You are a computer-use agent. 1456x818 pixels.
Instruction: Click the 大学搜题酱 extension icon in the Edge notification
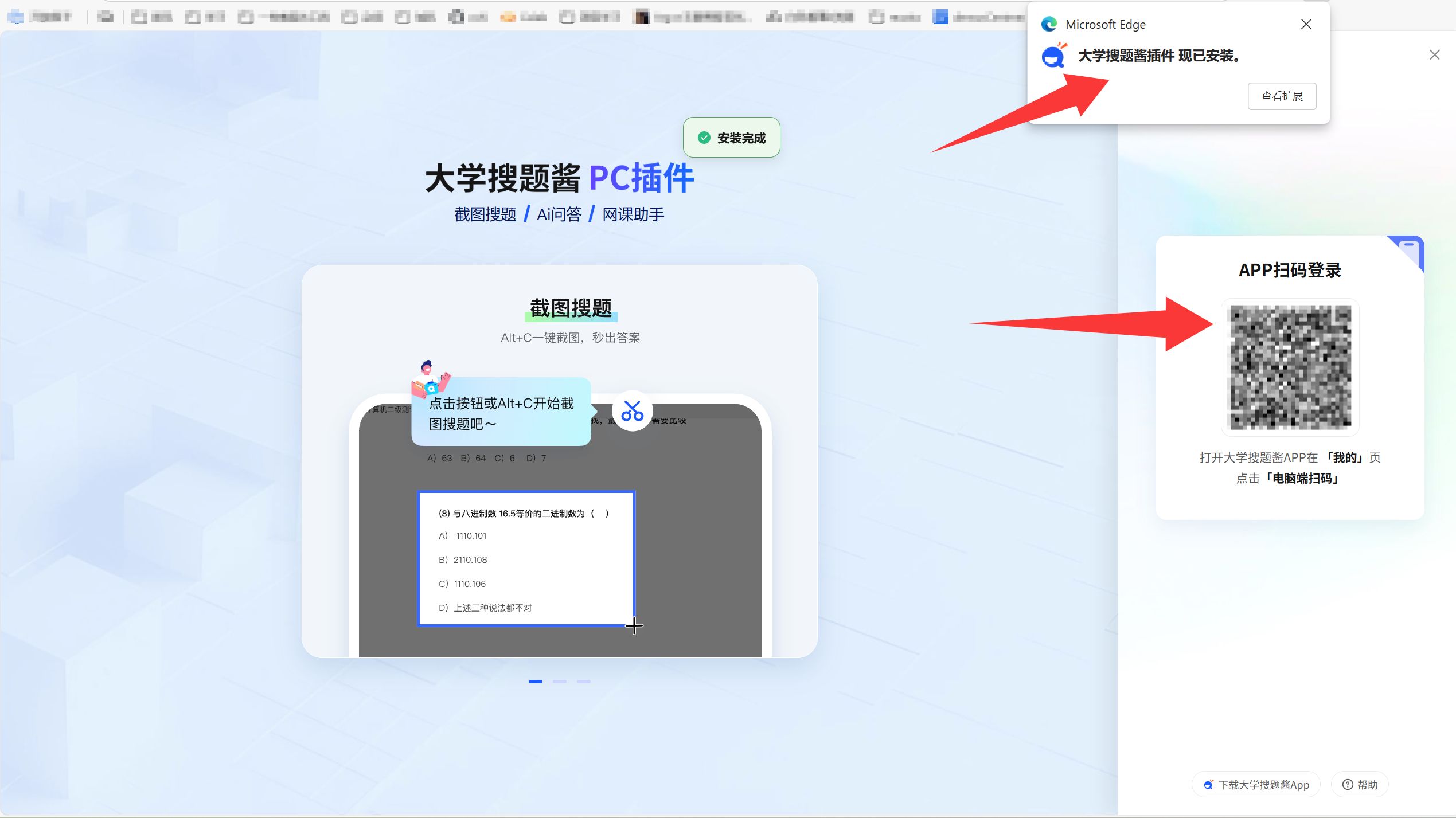1053,56
